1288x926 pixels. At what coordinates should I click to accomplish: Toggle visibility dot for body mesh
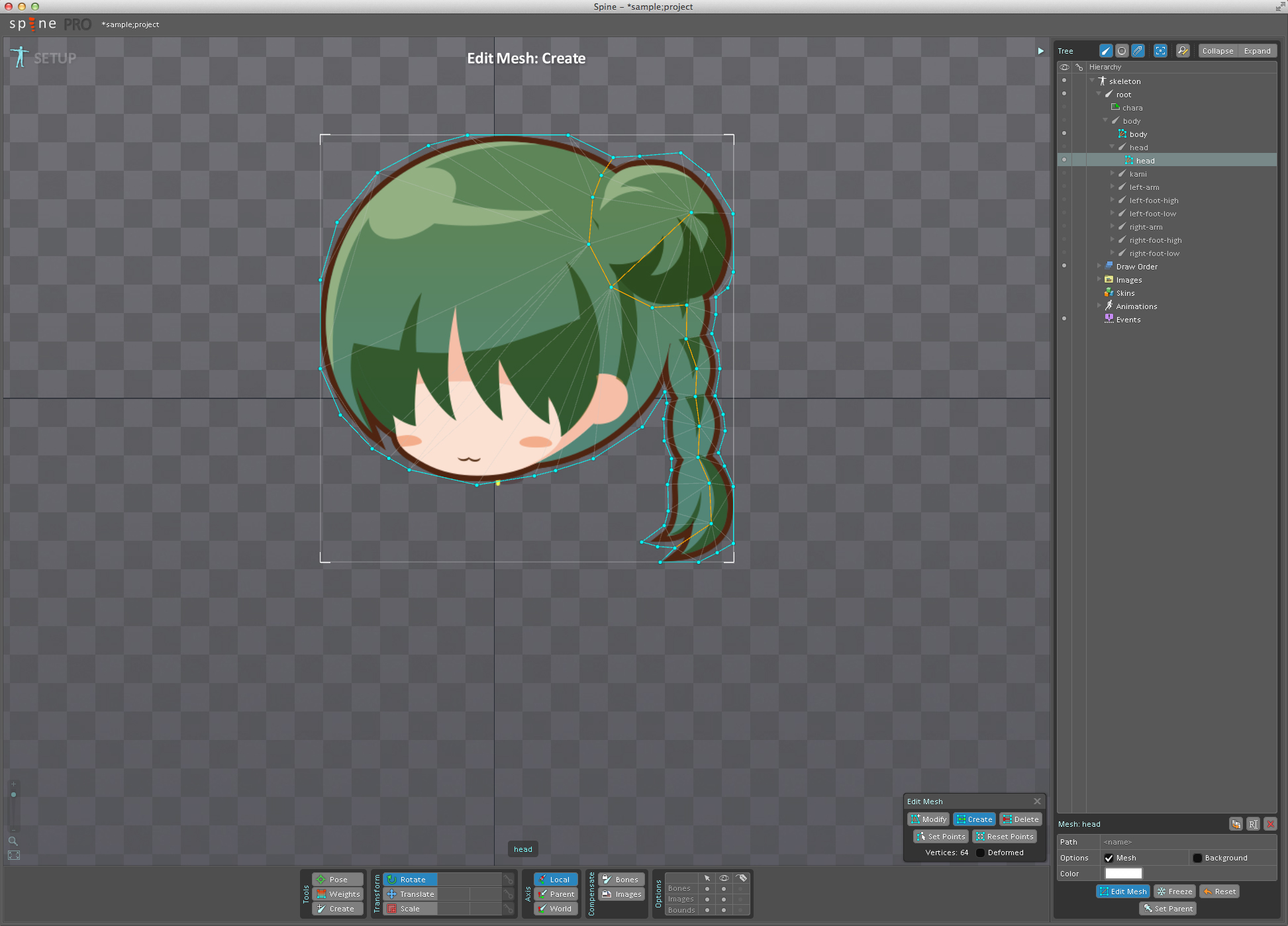[1064, 134]
